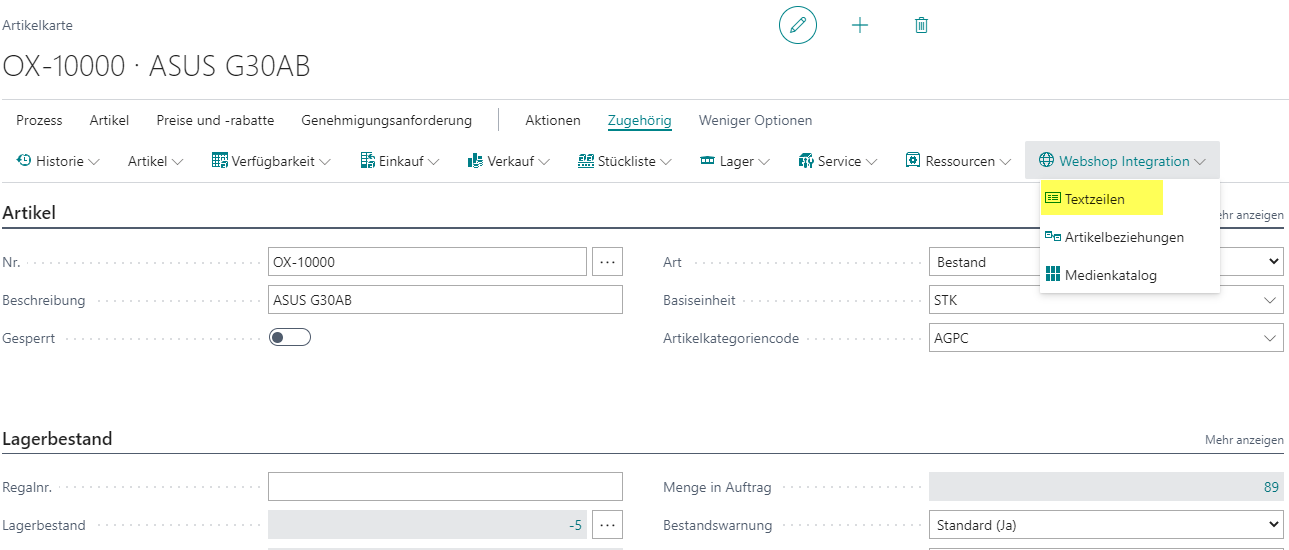Open the Verkauf dropdown chevron
The width and height of the screenshot is (1289, 550).
tap(544, 161)
